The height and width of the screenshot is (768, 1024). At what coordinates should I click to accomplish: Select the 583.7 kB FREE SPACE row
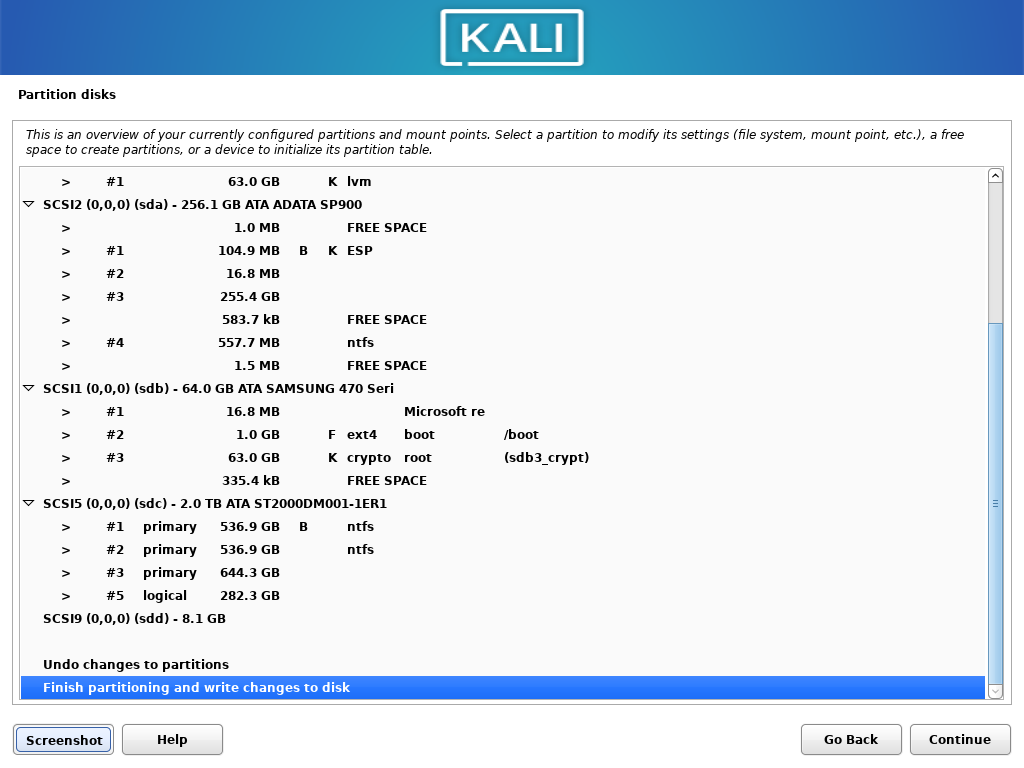[503, 319]
